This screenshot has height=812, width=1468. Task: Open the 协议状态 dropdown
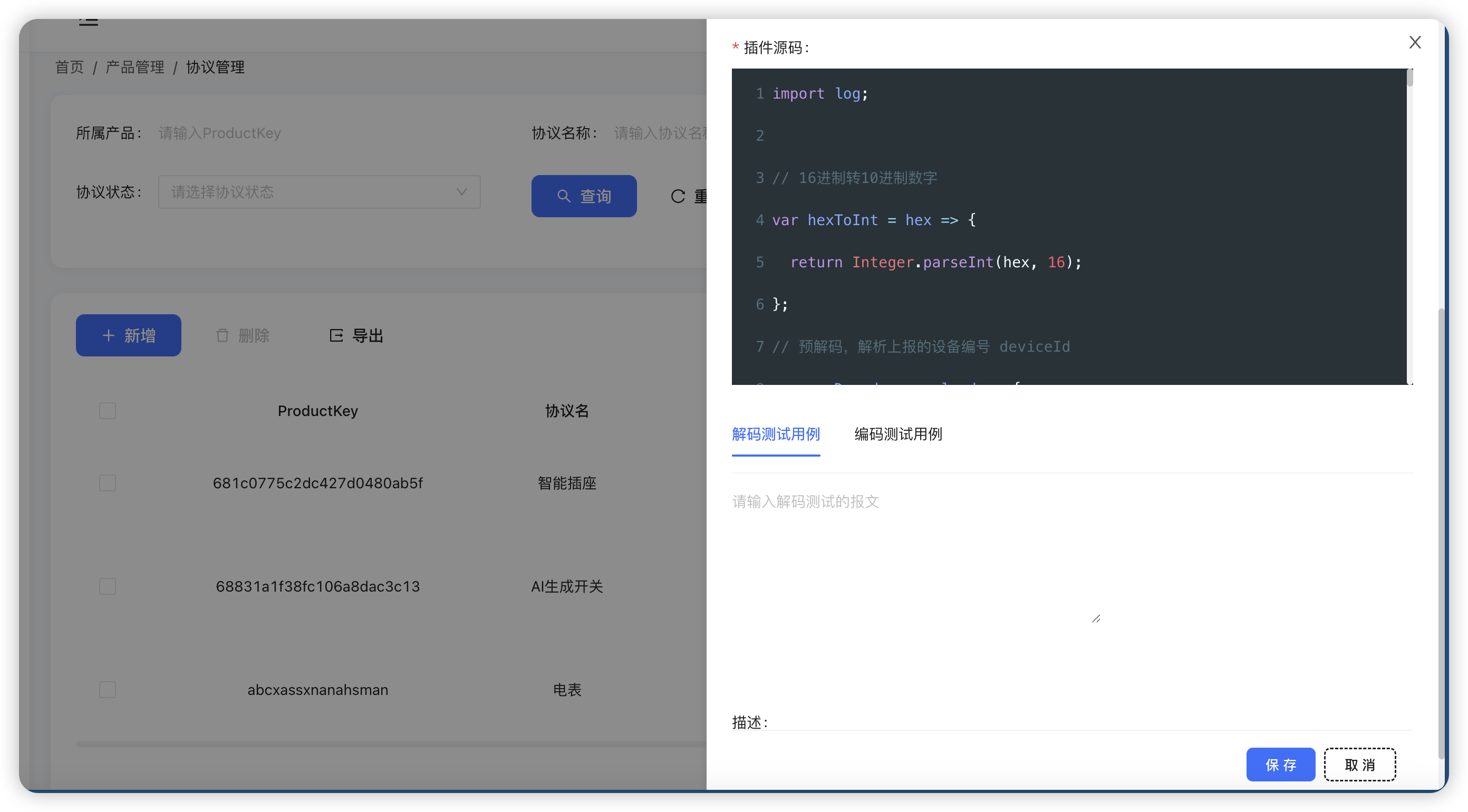[x=319, y=192]
